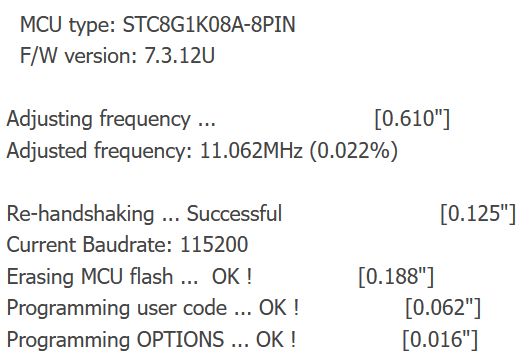The width and height of the screenshot is (532, 364).
Task: Click the MCU type STC8G1K08A-8PIN line
Action: pos(158,25)
